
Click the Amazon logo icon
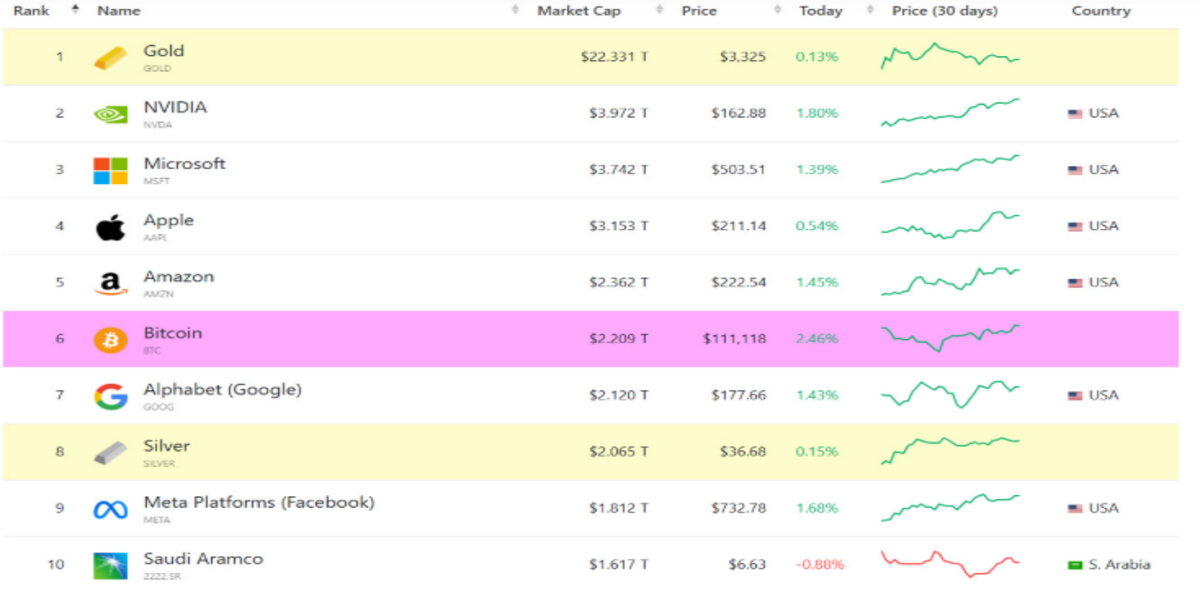click(111, 284)
